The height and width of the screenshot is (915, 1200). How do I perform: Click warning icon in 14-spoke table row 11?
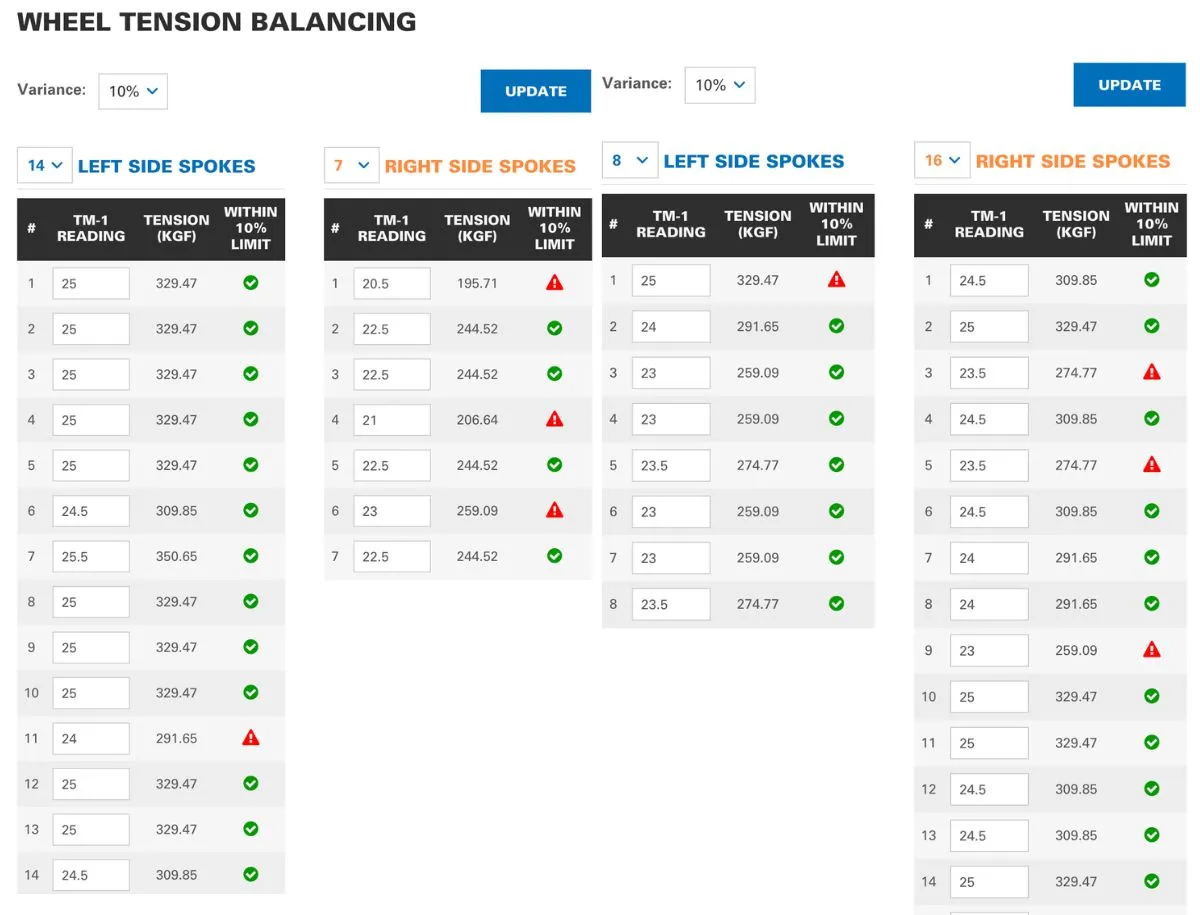(x=251, y=738)
